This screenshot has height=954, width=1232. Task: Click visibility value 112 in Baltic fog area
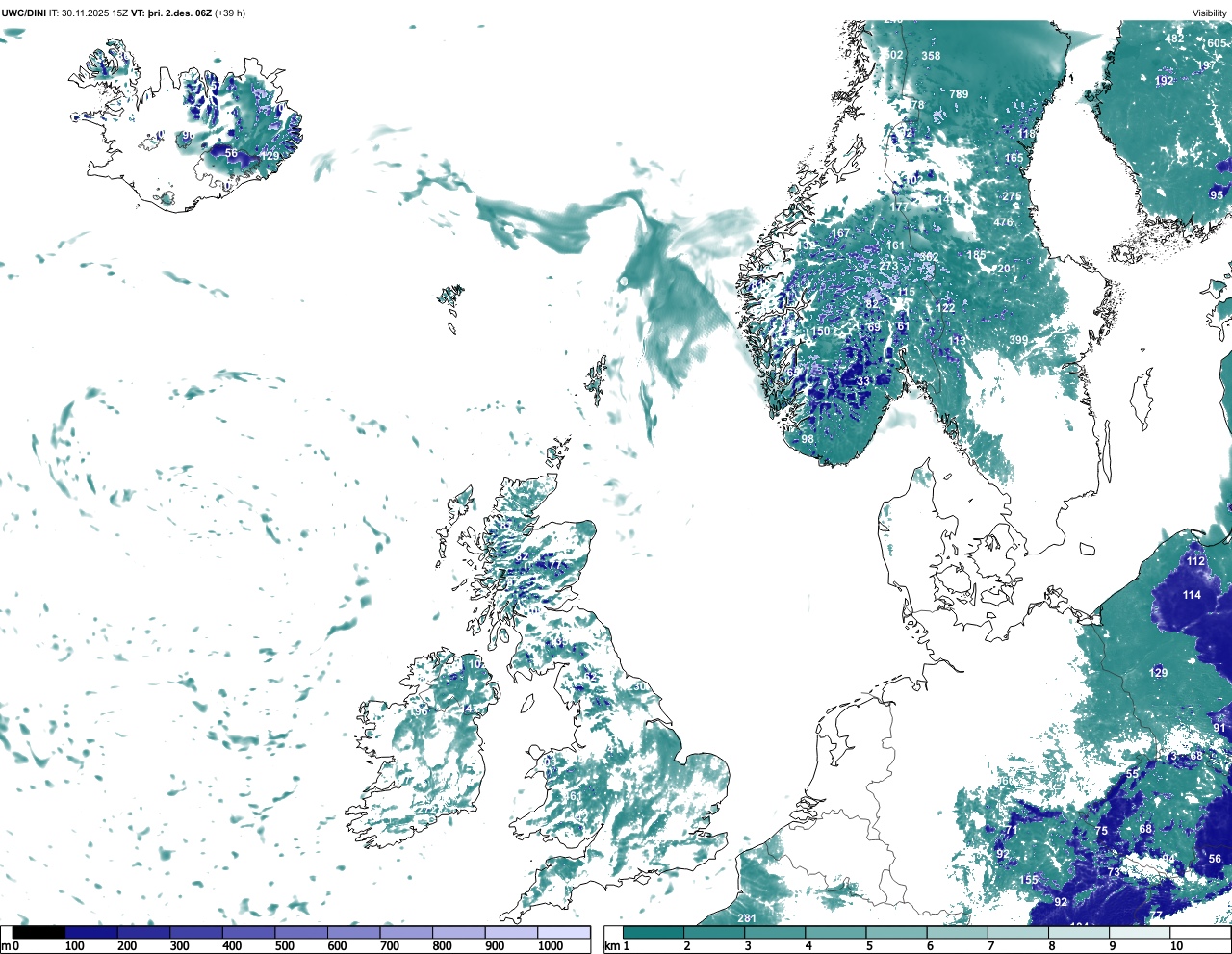click(1195, 561)
